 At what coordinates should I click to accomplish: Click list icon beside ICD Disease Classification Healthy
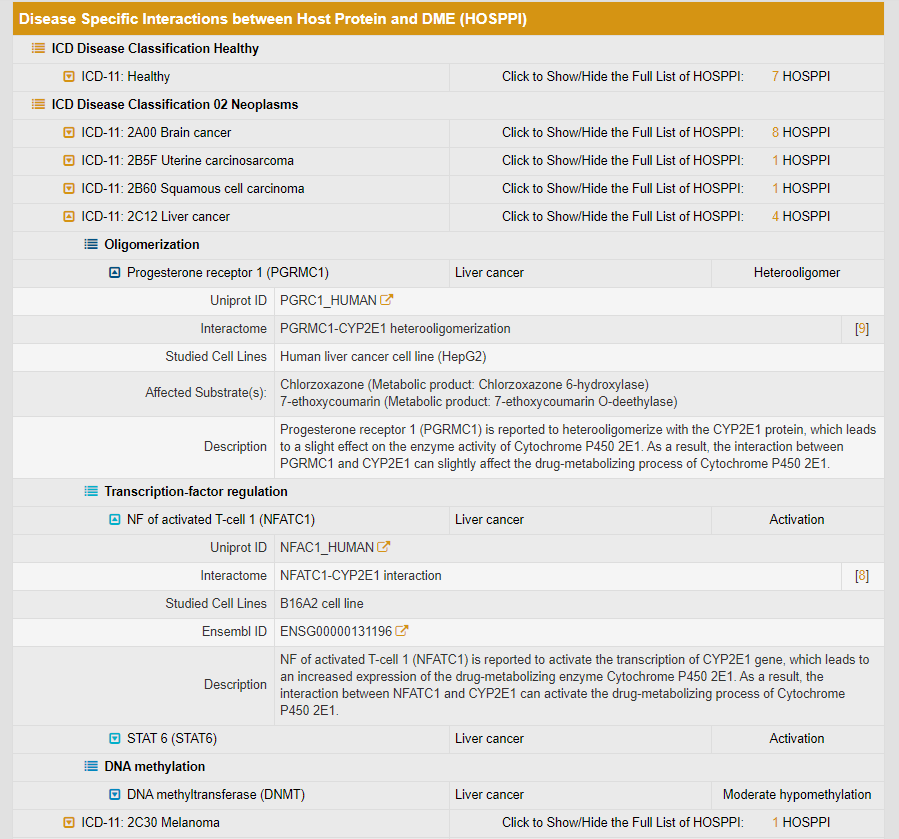pos(38,48)
